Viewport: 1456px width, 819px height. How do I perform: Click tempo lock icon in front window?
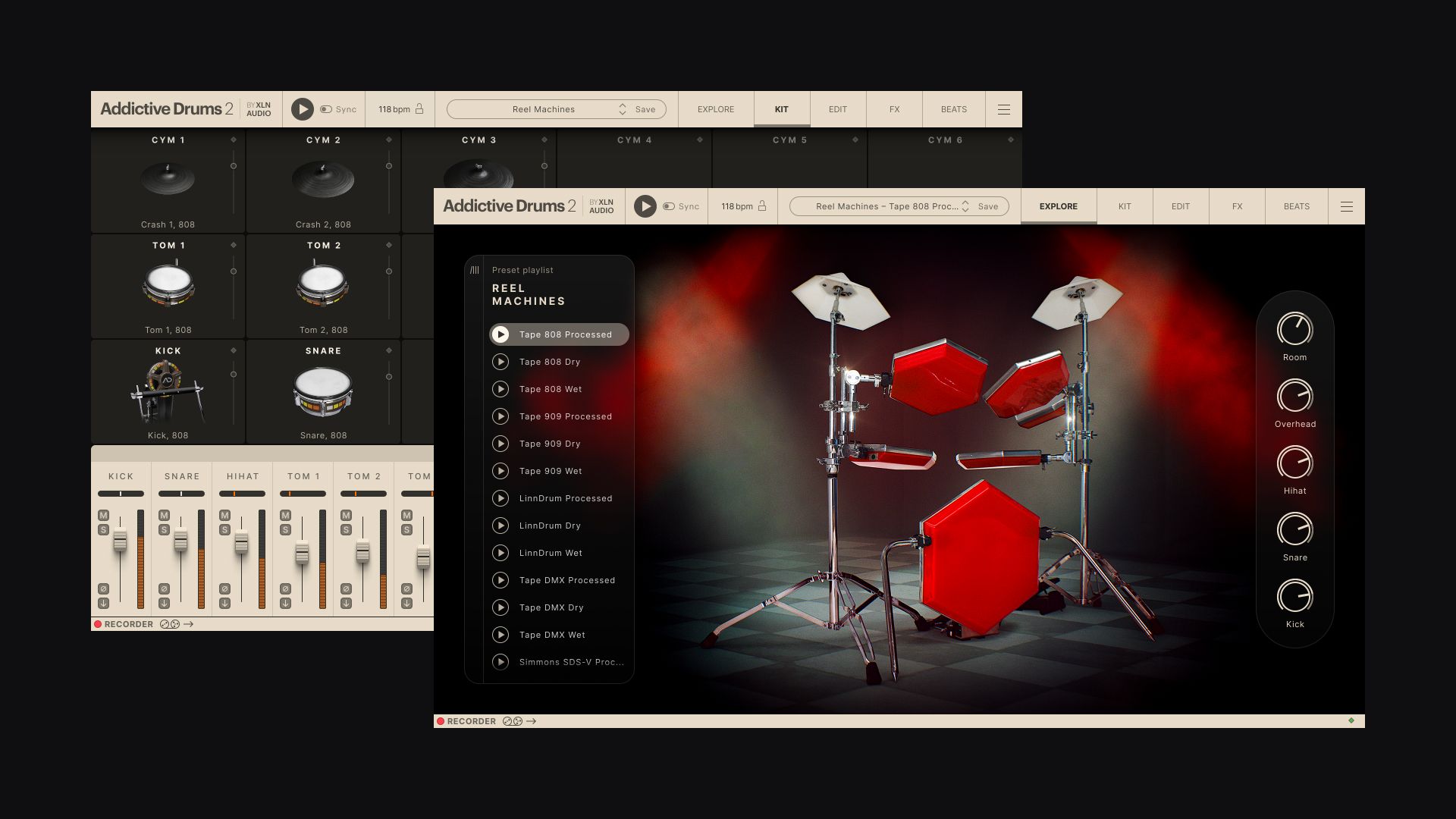click(762, 206)
